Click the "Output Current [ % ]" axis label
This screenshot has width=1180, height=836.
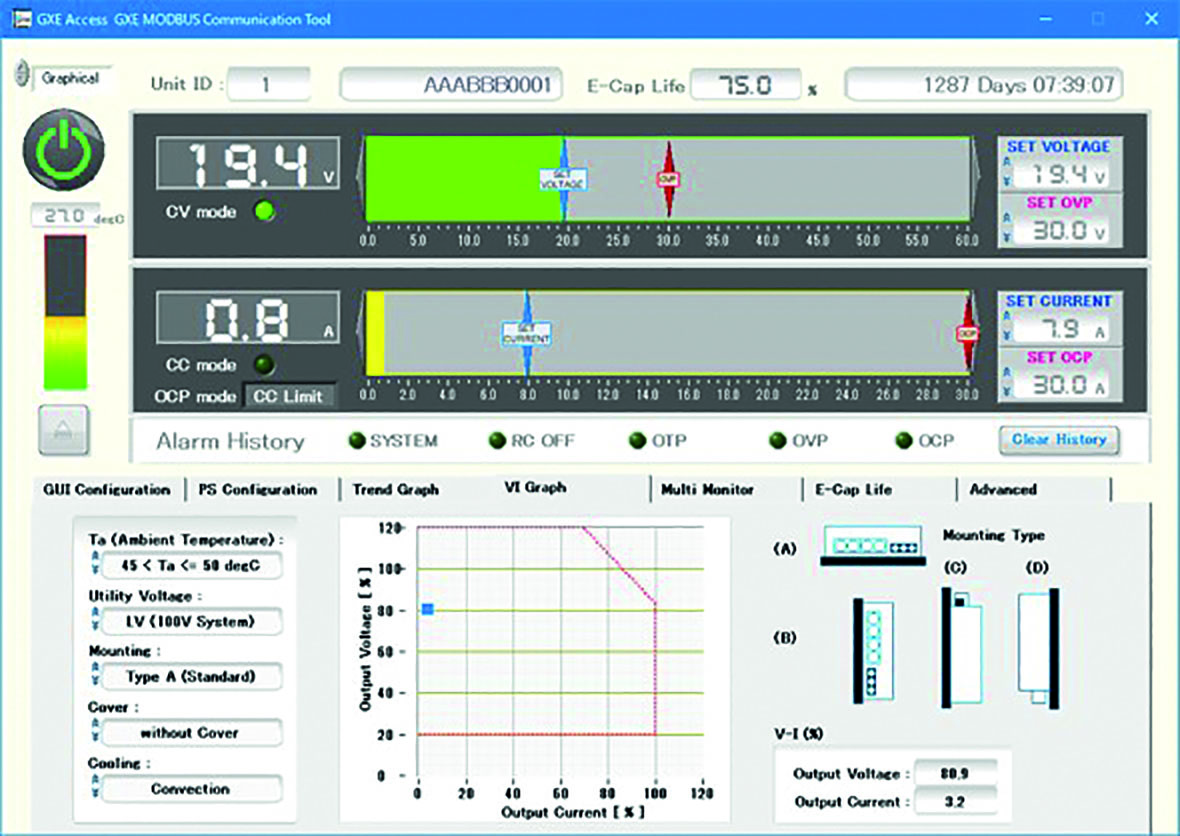(573, 813)
